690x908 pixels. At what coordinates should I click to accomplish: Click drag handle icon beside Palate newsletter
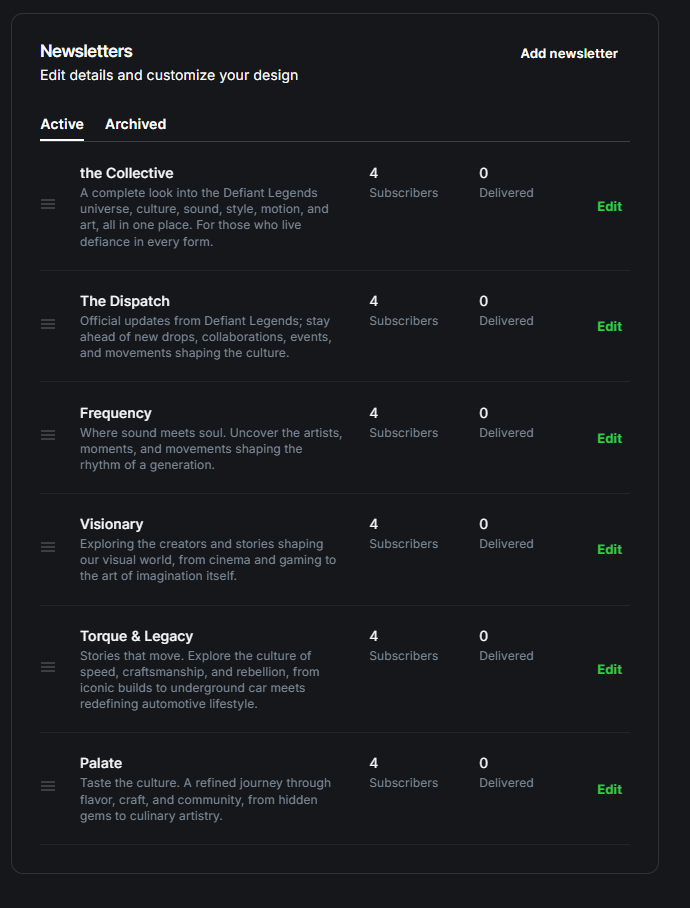tap(48, 786)
